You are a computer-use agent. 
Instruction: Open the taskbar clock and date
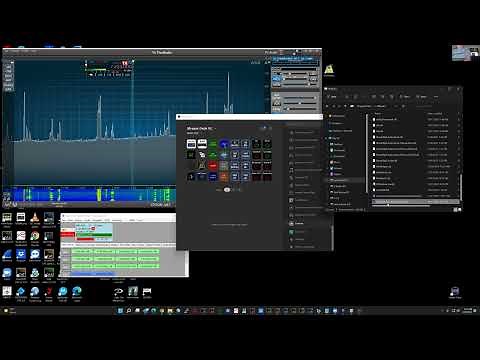point(468,311)
